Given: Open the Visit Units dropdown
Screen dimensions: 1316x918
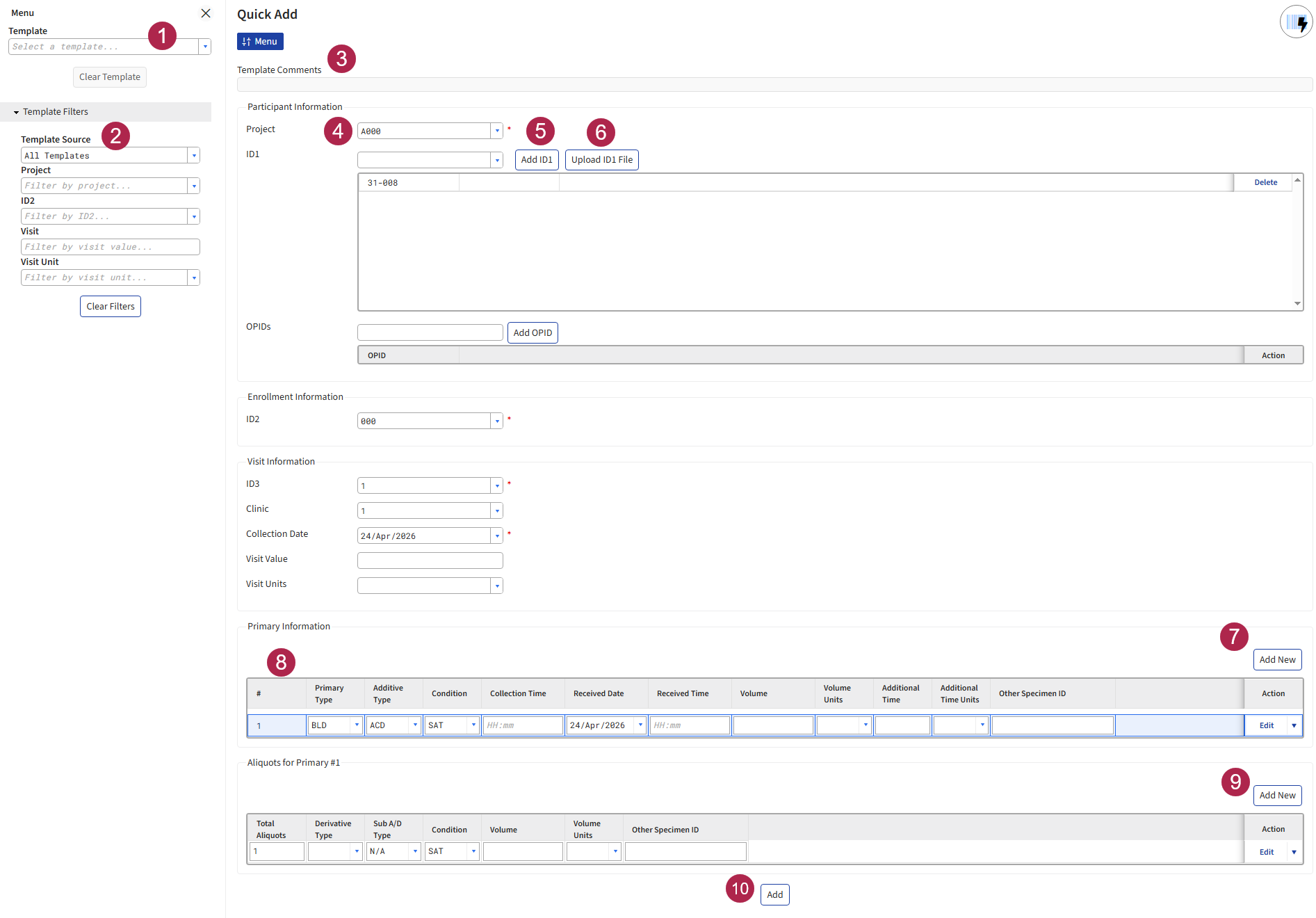Looking at the screenshot, I should point(497,586).
